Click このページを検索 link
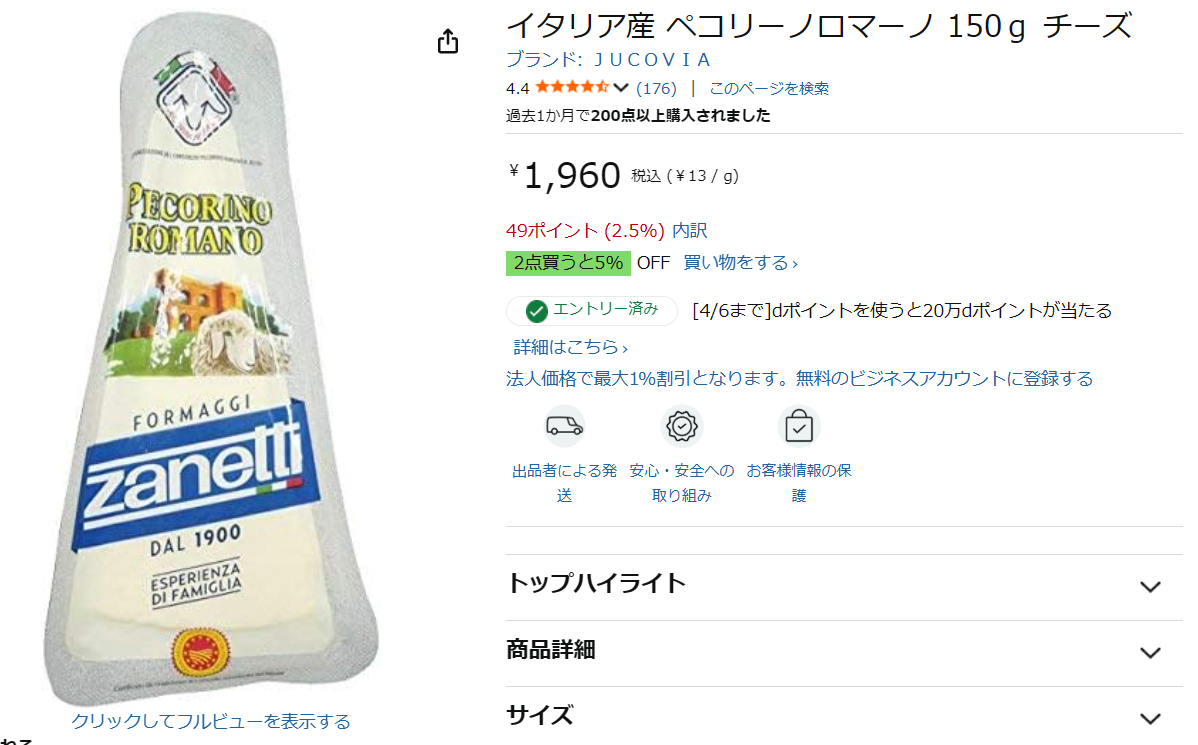Image resolution: width=1198 pixels, height=745 pixels. point(769,88)
